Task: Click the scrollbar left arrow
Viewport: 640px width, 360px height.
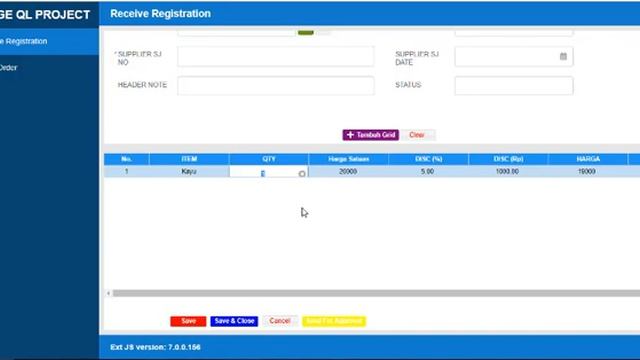Action: click(x=108, y=293)
